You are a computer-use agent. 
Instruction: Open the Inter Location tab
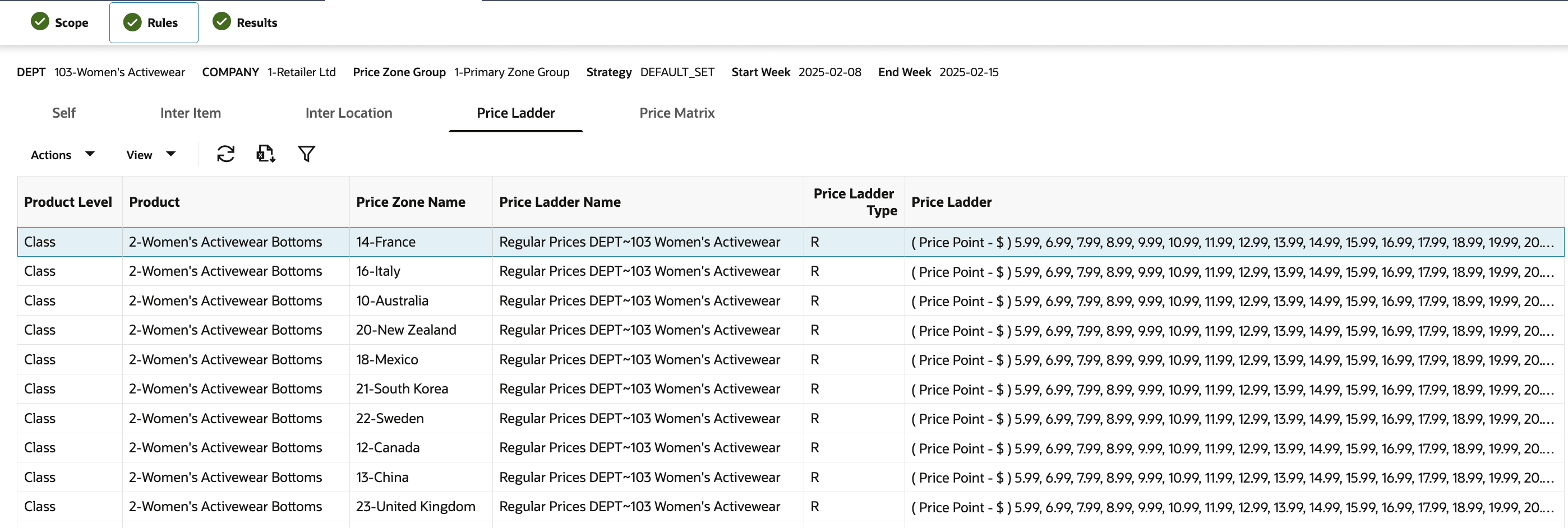pos(349,113)
